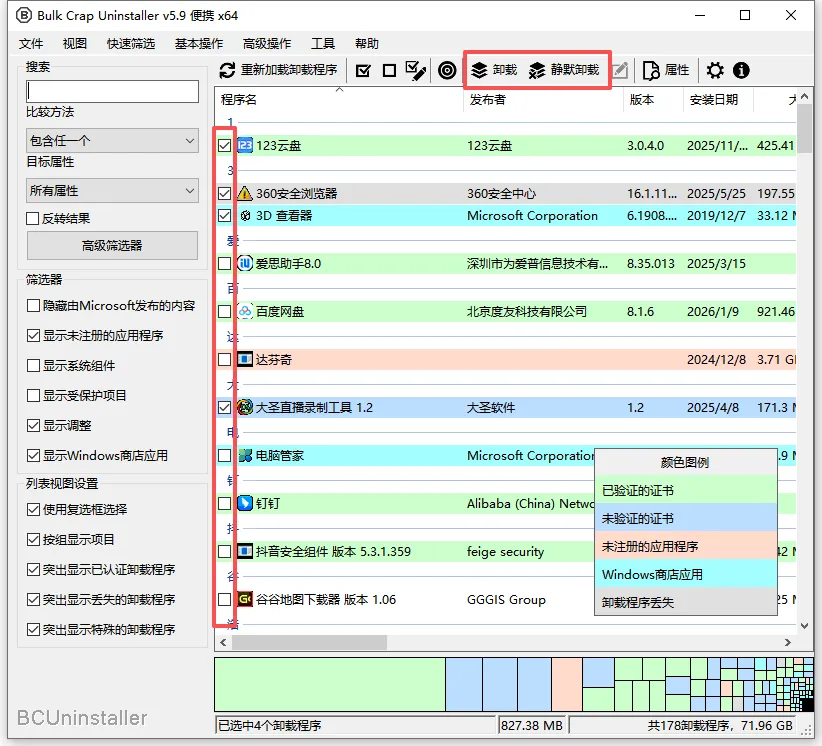Click the select-all checked box toolbar icon
Screen dimensions: 822x746
coord(363,70)
